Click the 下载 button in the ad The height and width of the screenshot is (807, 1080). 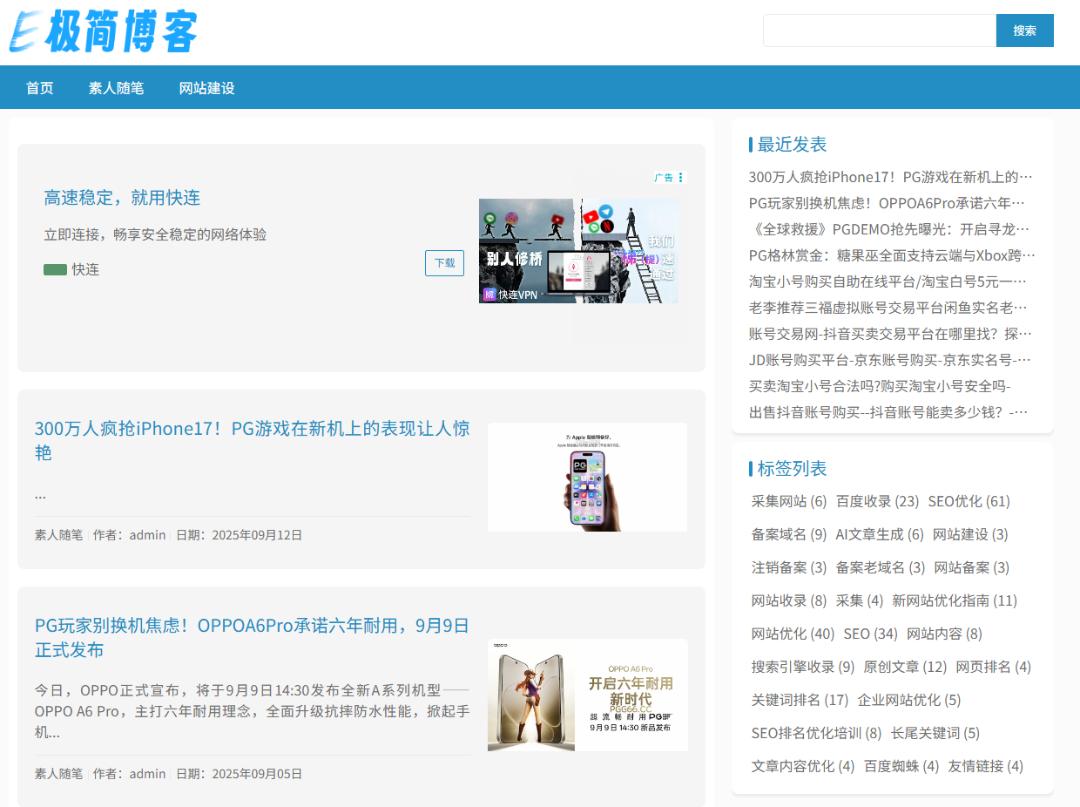pyautogui.click(x=445, y=263)
